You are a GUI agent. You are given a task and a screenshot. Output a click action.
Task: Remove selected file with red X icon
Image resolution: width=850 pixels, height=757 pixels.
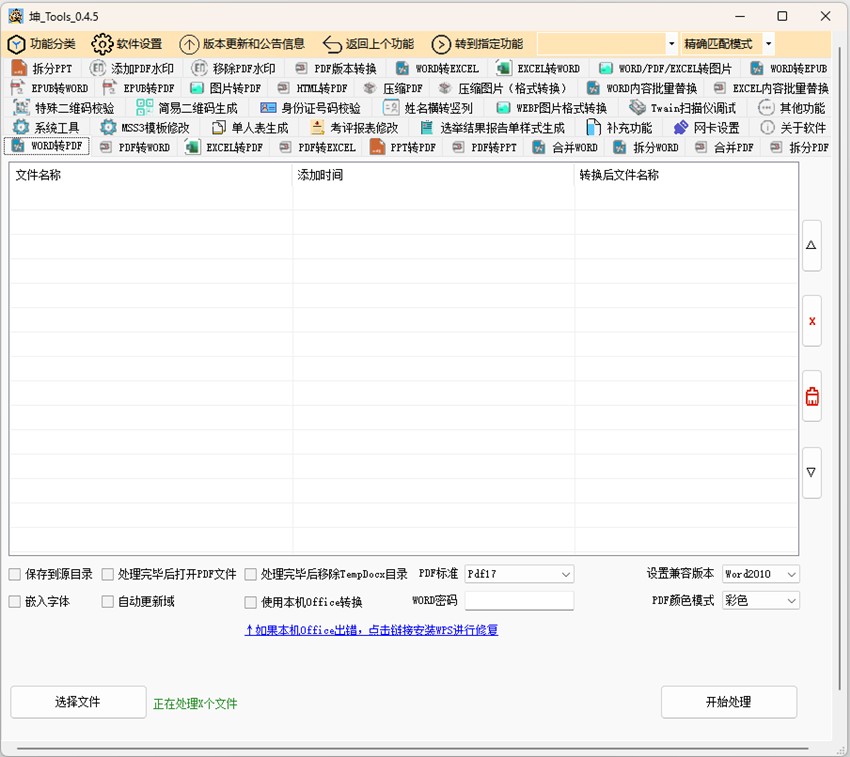click(811, 320)
